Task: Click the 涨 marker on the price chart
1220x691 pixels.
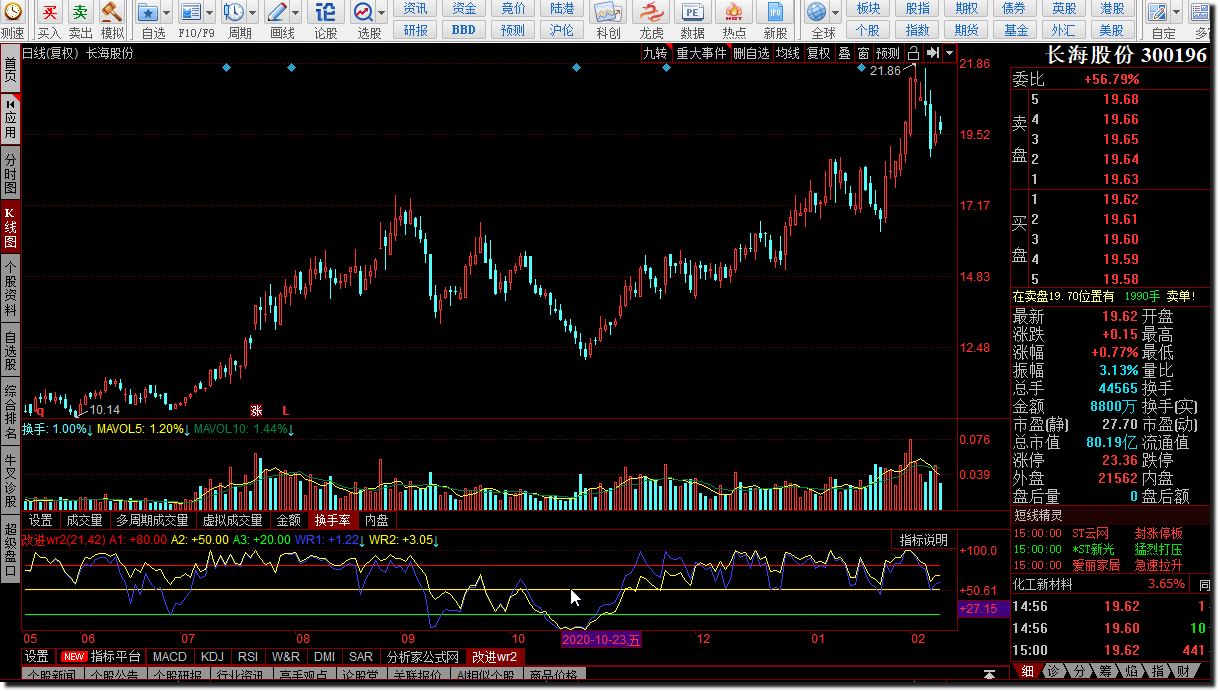Action: 256,410
